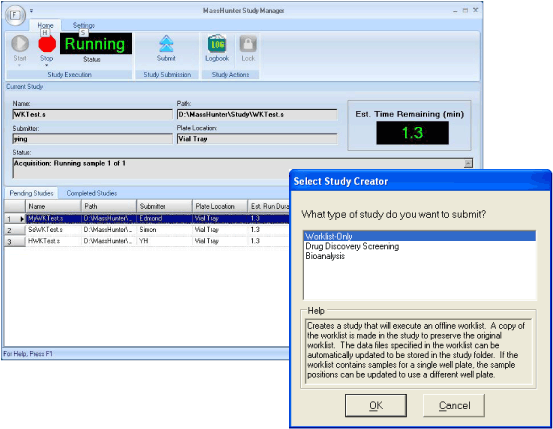Minimize the MassHunter Study Manager window
Screen dimensions: 553x429
(x=455, y=11)
